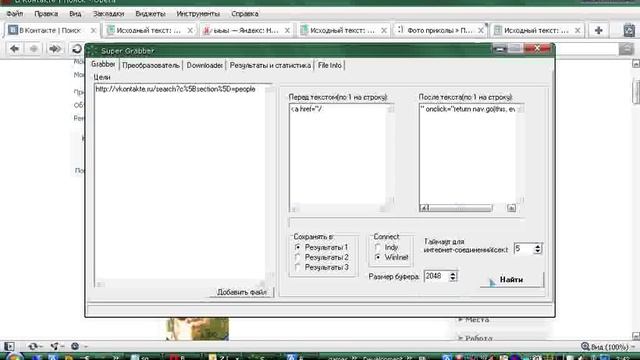This screenshot has width=640, height=360.
Task: Close the Яндекс tab
Action: pos(287,31)
